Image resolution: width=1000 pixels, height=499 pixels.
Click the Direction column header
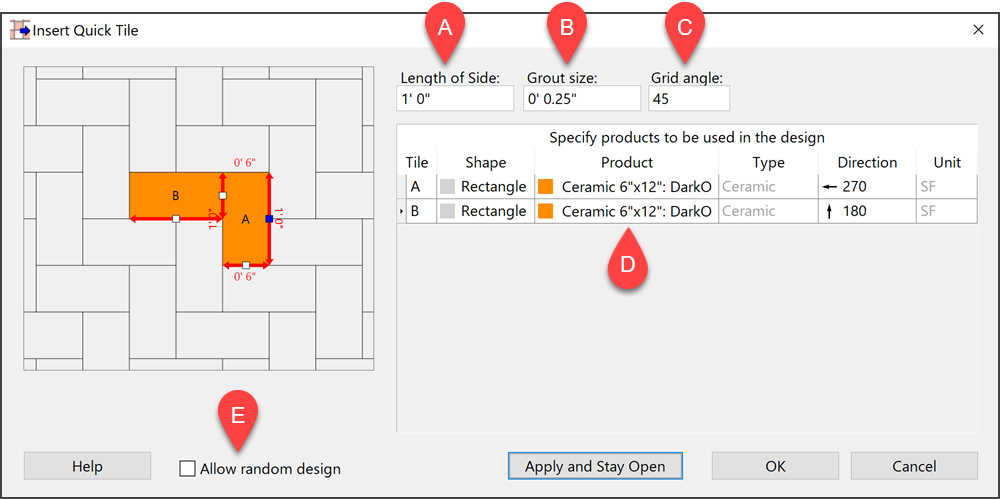[867, 163]
